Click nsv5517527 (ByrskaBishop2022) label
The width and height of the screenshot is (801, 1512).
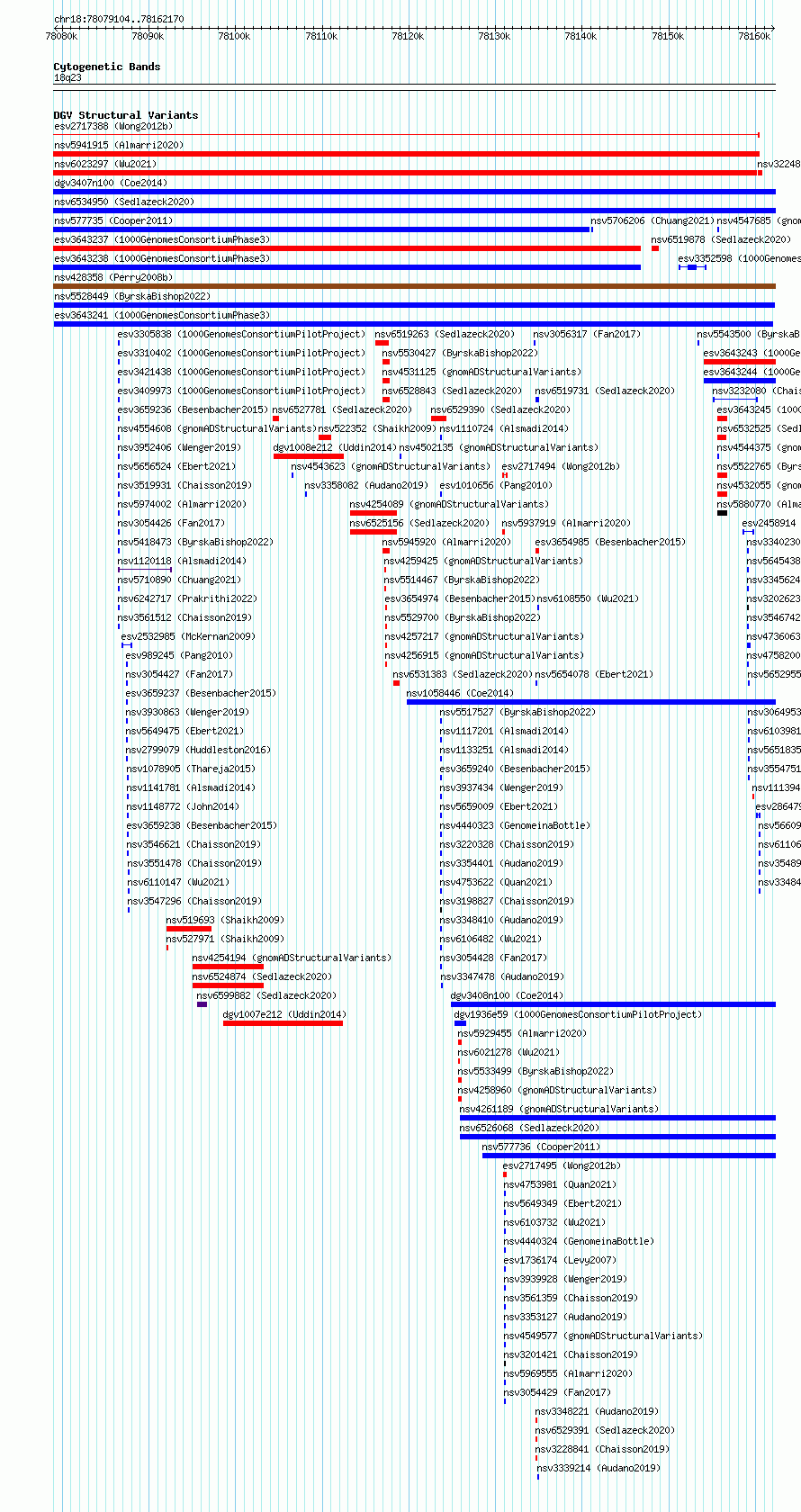click(x=518, y=712)
